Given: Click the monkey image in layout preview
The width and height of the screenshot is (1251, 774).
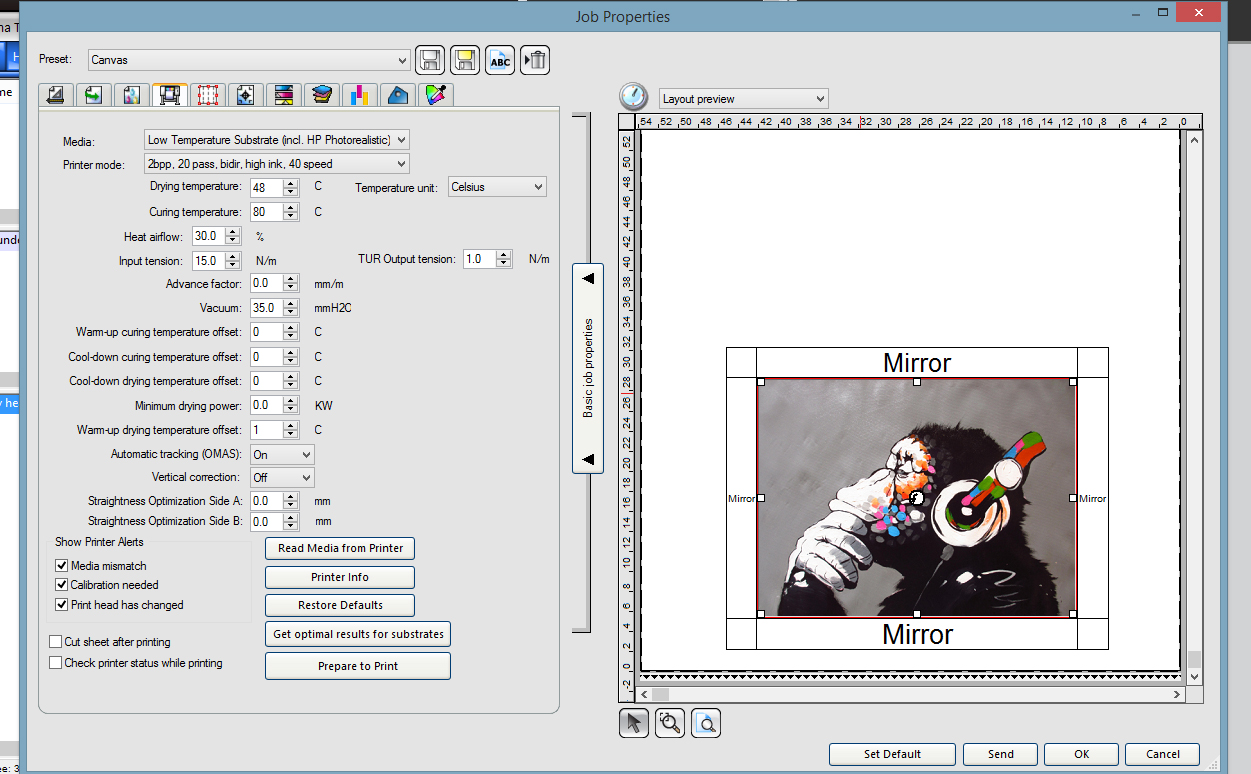Looking at the screenshot, I should (x=917, y=497).
